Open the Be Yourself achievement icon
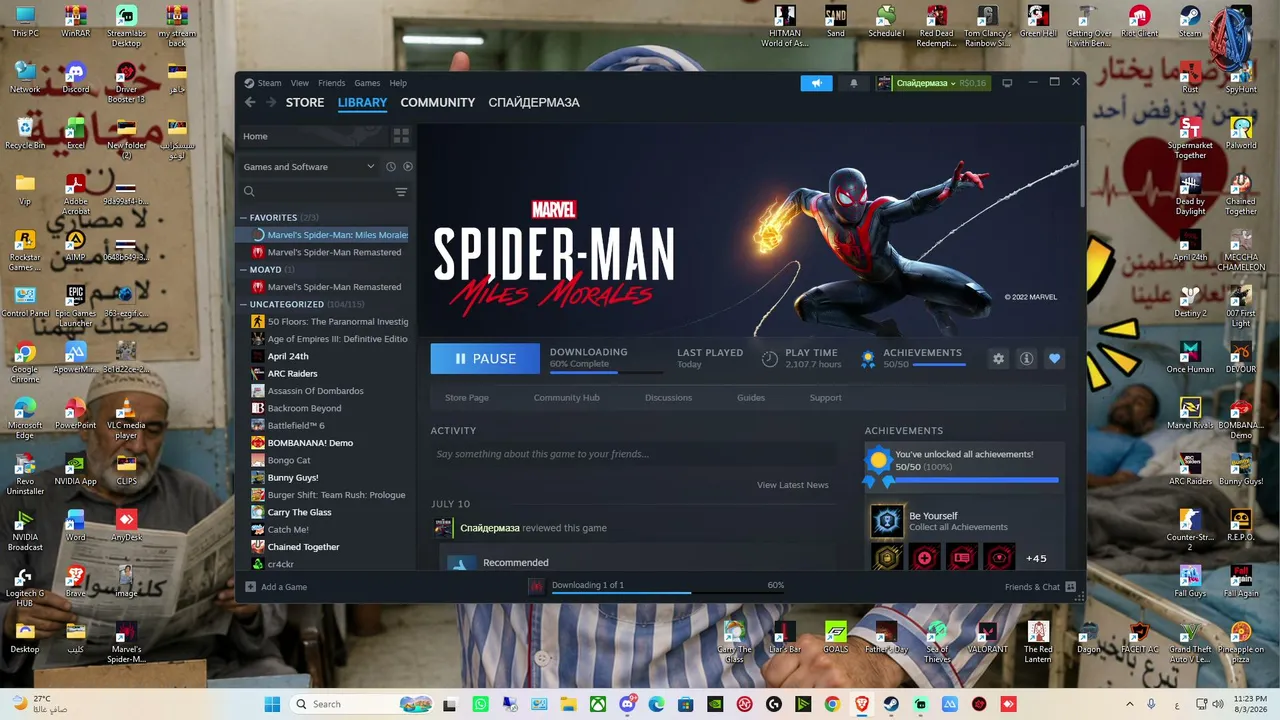Screen dimensions: 1280x720 click(x=887, y=521)
